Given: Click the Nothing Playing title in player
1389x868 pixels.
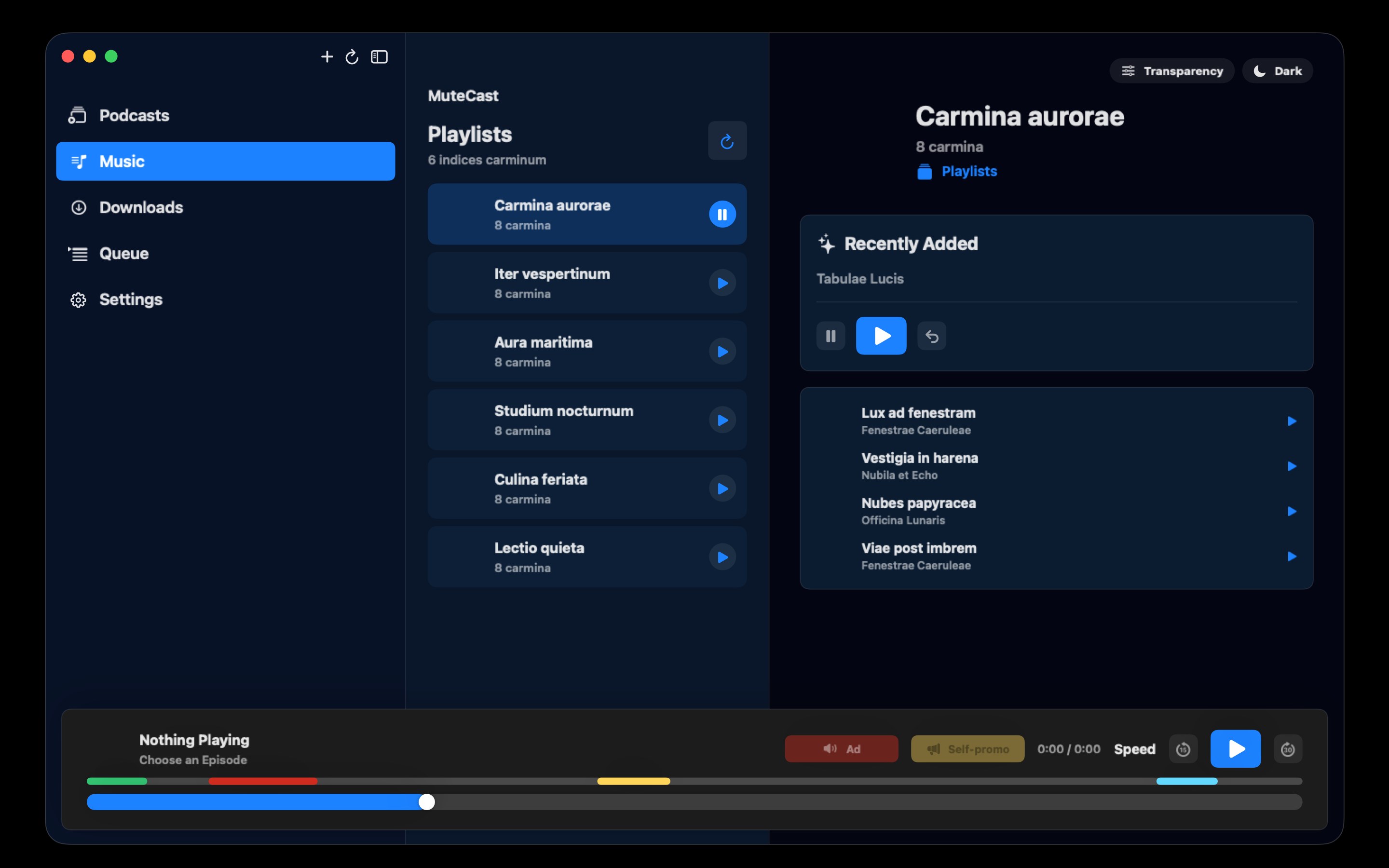Looking at the screenshot, I should [194, 740].
